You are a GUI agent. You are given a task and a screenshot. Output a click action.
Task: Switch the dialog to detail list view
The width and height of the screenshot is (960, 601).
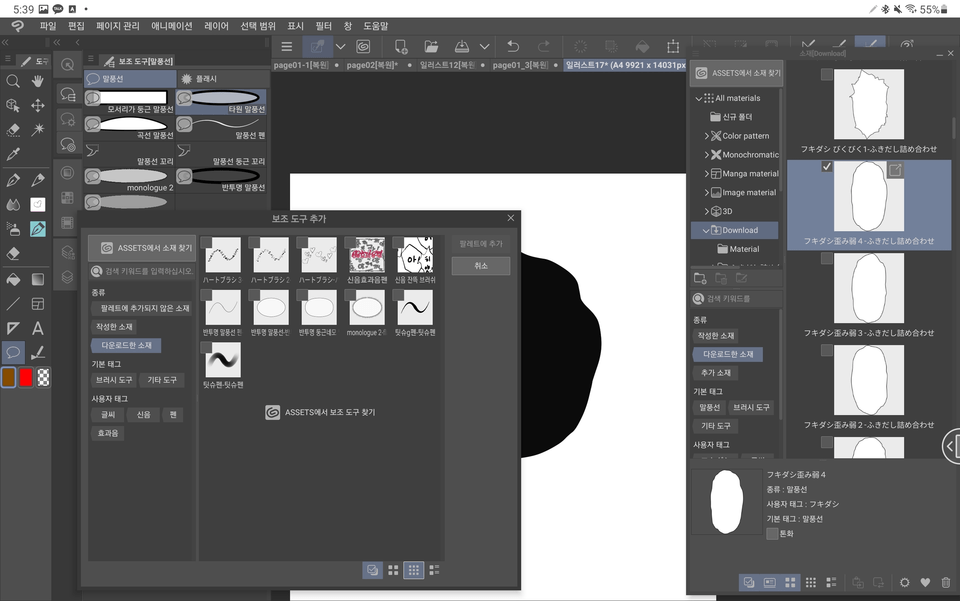click(434, 570)
